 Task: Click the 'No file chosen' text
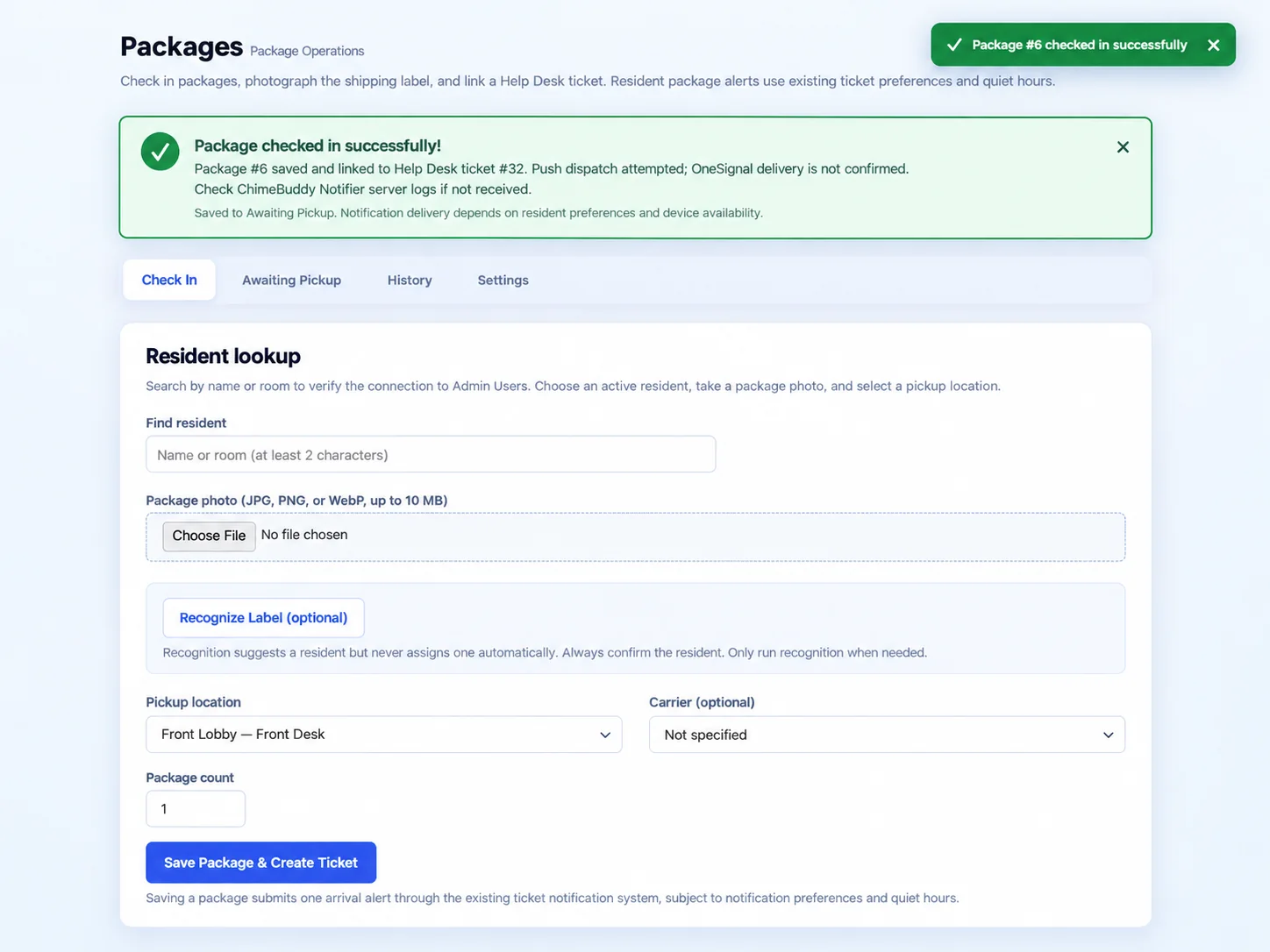pyautogui.click(x=304, y=535)
